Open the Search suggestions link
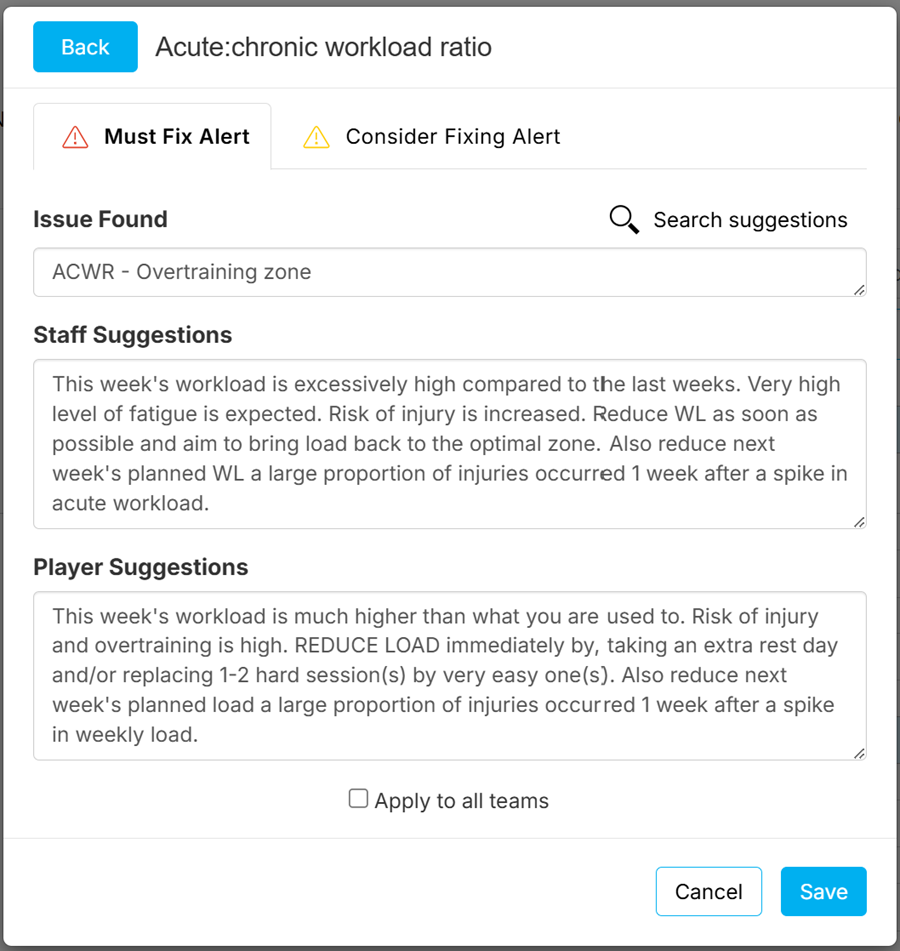This screenshot has width=900, height=951. 750,220
